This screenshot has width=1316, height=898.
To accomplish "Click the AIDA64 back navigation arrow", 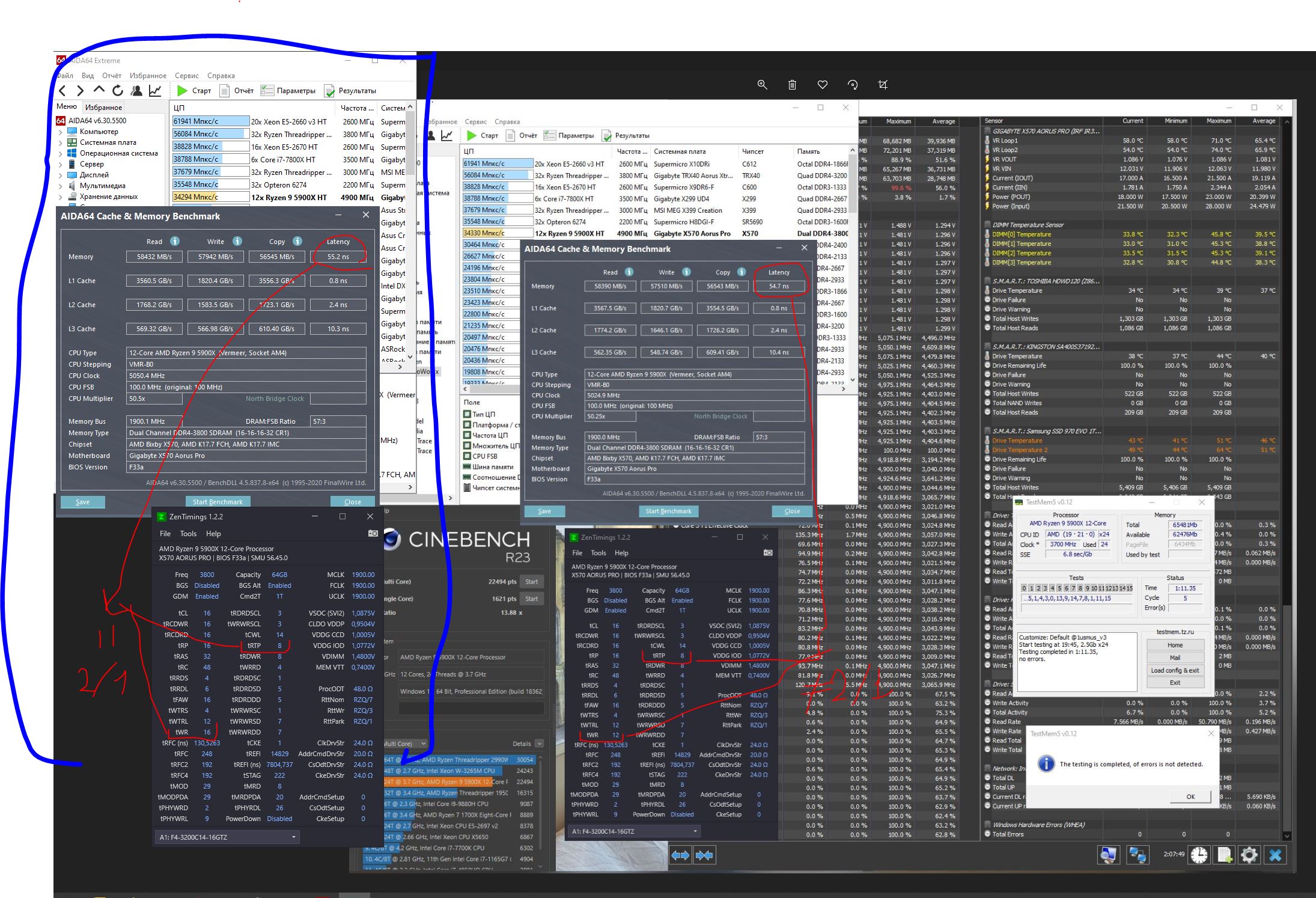I will coord(62,91).
